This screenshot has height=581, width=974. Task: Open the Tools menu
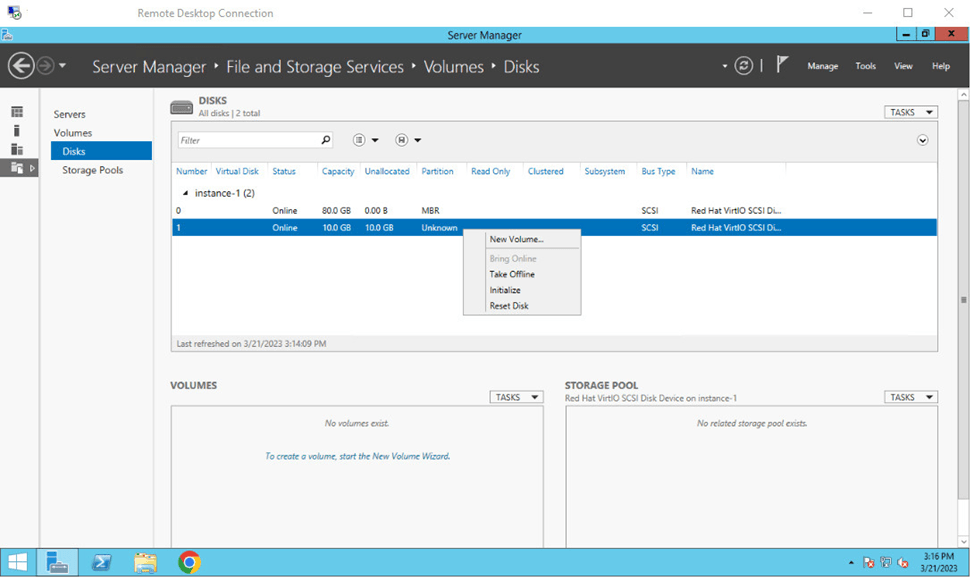pos(865,66)
